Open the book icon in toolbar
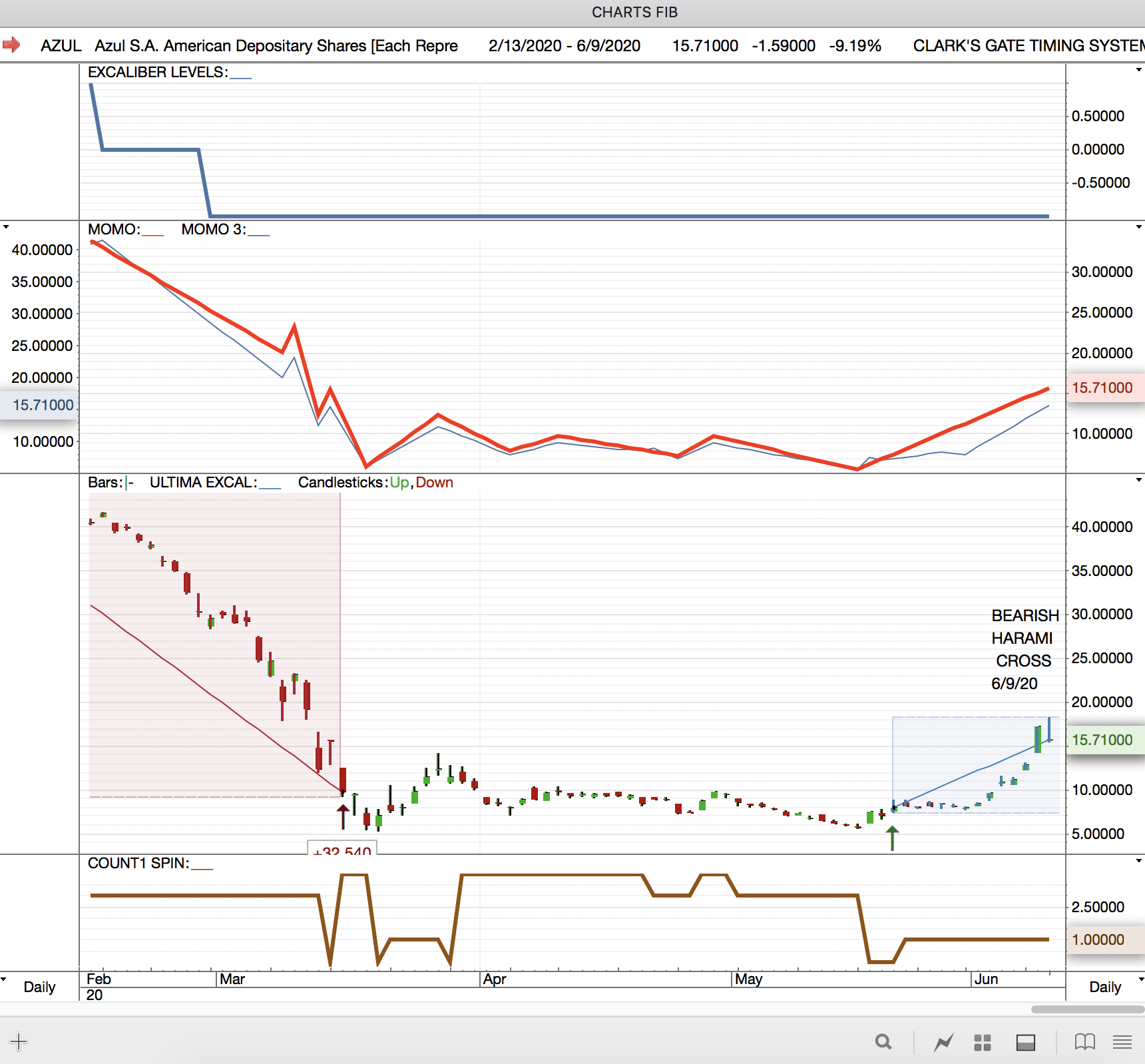This screenshot has width=1145, height=1064. point(1085,1042)
